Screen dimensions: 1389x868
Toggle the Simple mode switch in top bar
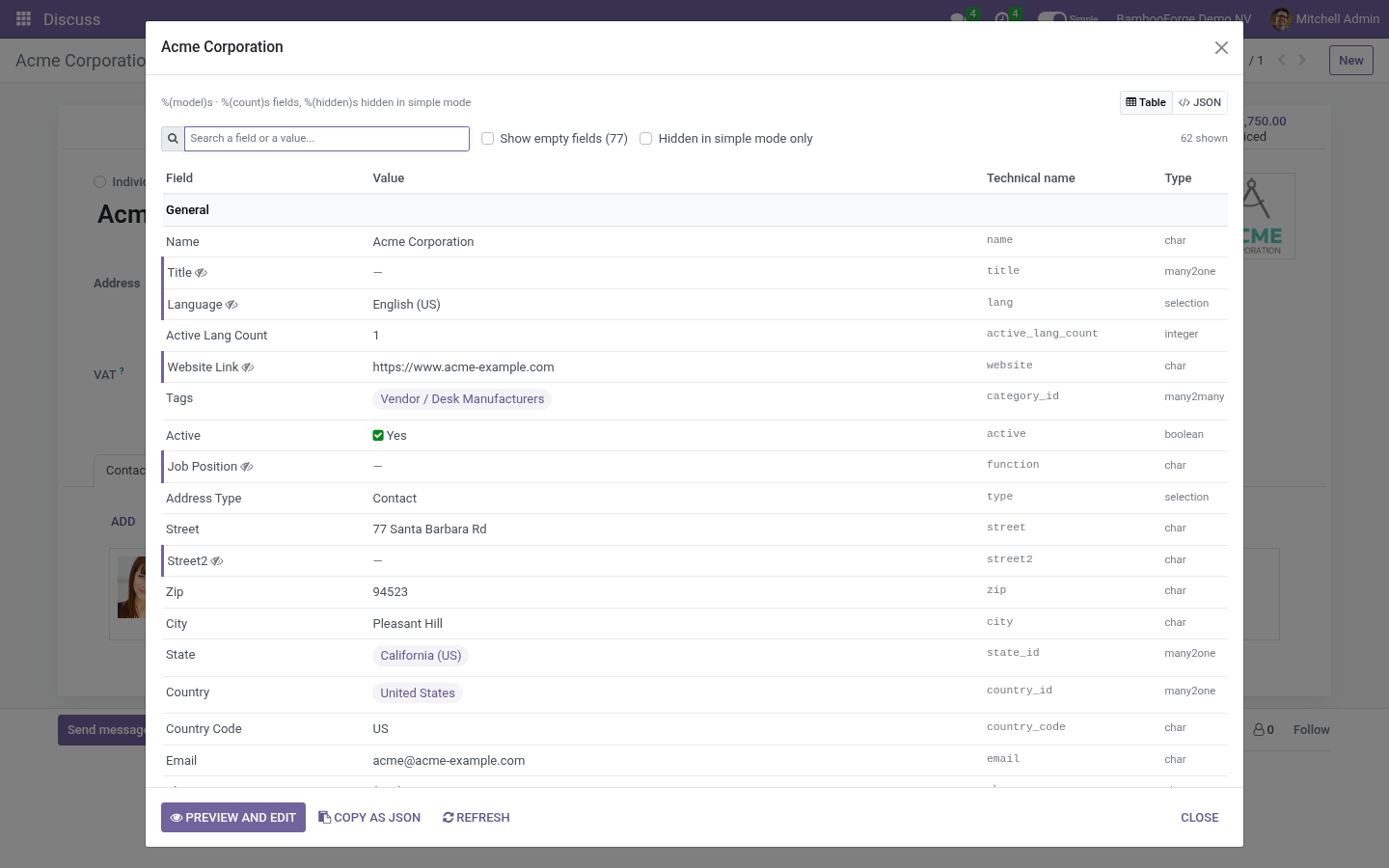point(1051,18)
